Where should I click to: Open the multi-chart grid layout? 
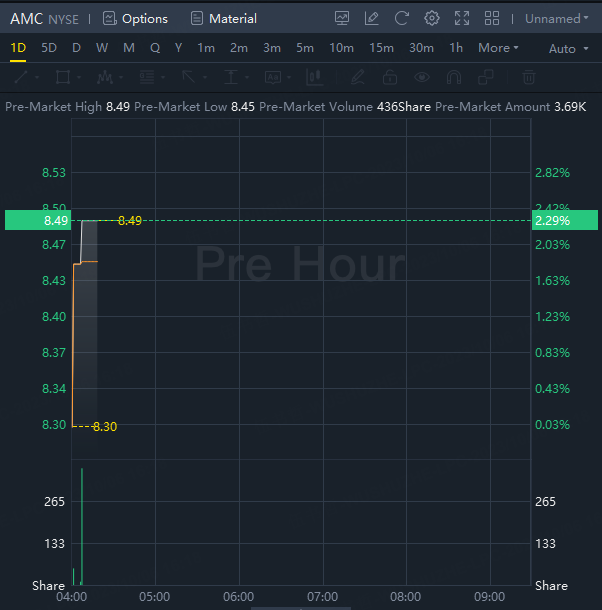(x=492, y=18)
